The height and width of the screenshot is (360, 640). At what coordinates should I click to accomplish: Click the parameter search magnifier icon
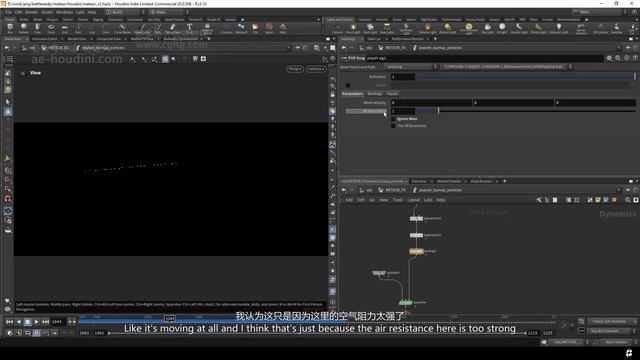[618, 58]
